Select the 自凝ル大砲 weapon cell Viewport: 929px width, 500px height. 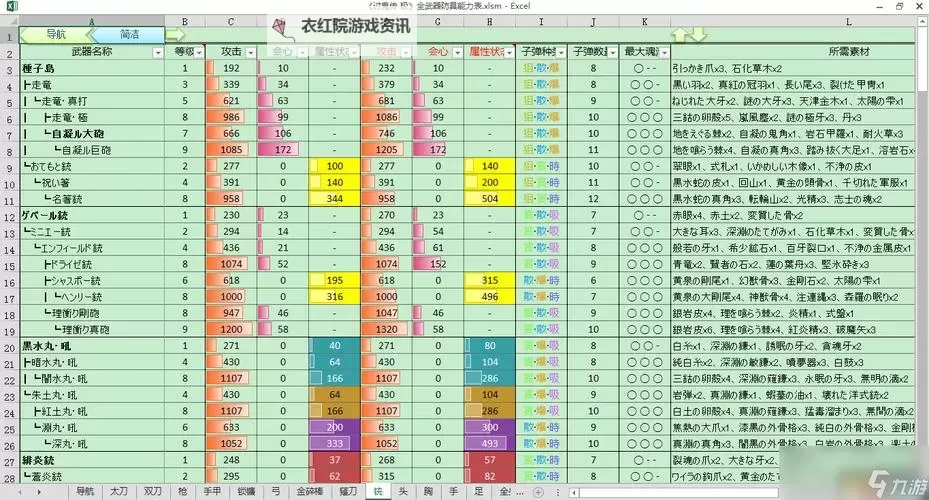[92, 134]
